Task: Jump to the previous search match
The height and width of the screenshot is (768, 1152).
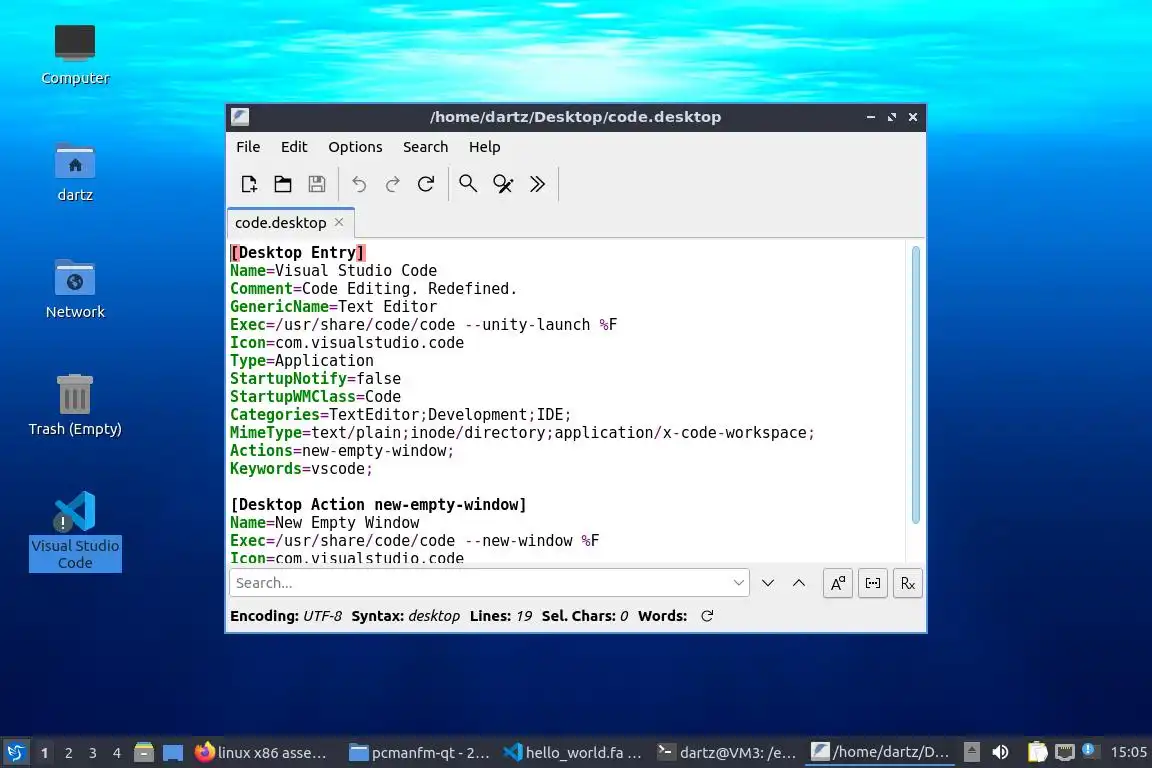Action: (799, 583)
